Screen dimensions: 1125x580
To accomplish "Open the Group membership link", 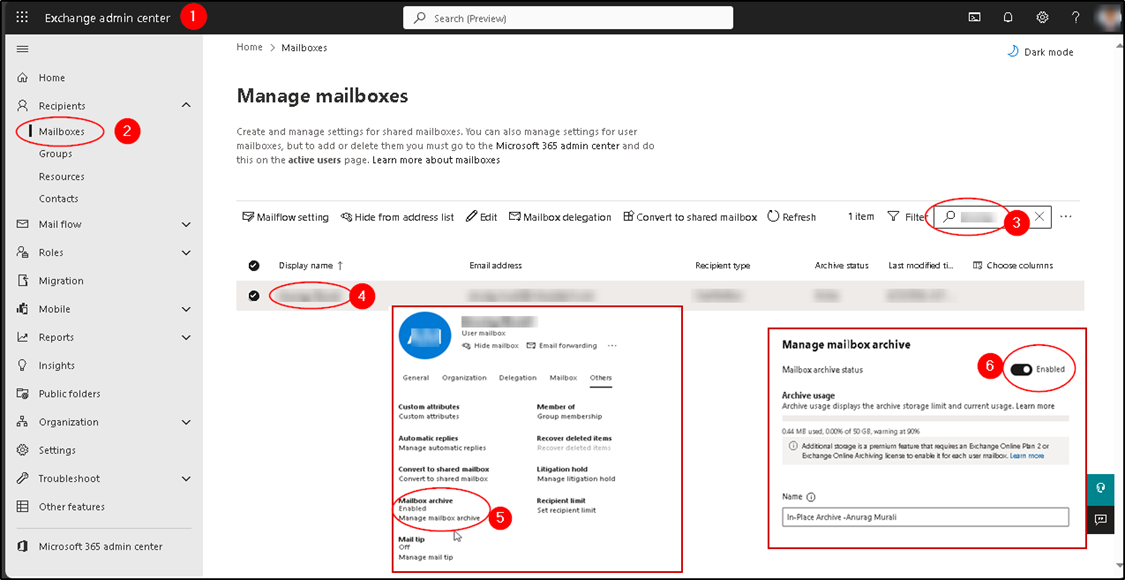I will 570,416.
